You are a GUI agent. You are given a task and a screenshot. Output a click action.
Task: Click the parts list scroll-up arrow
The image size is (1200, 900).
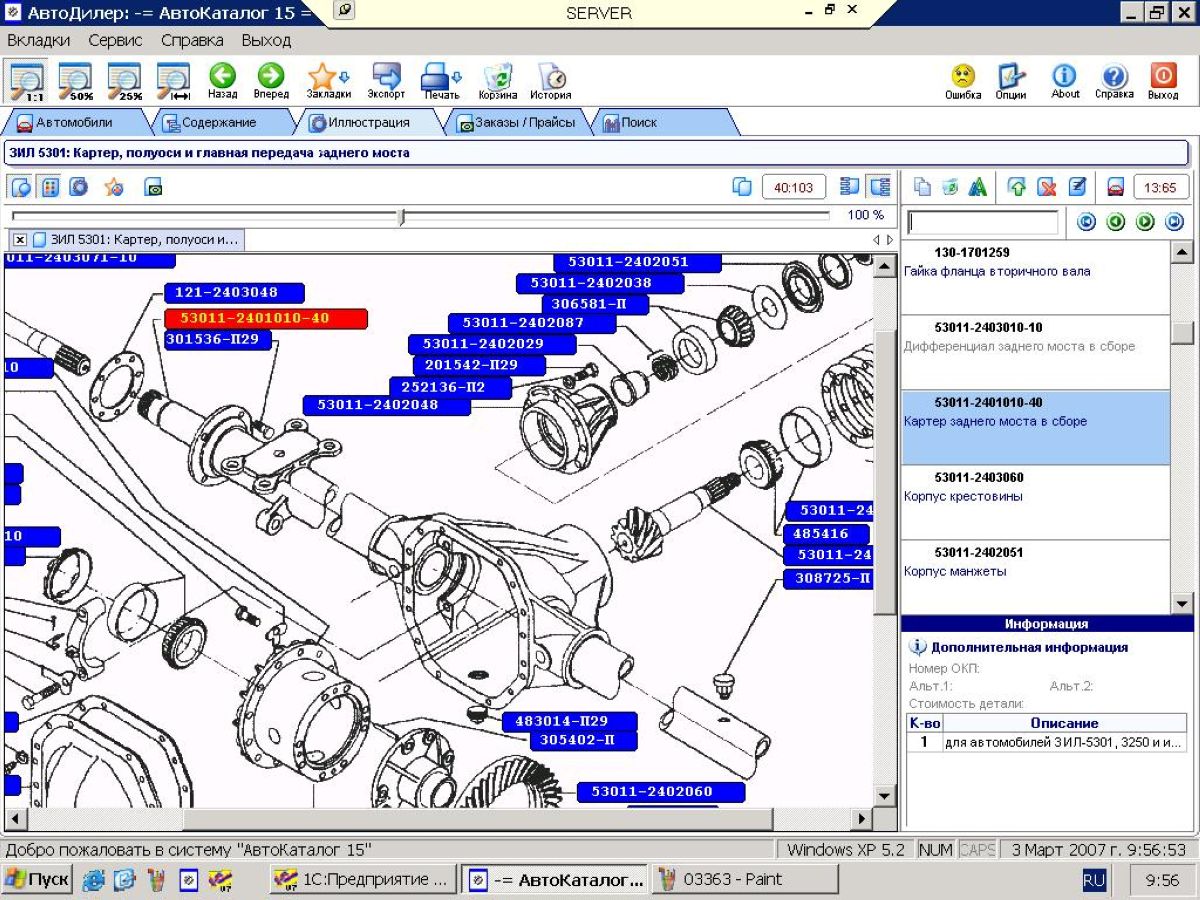pyautogui.click(x=1182, y=253)
